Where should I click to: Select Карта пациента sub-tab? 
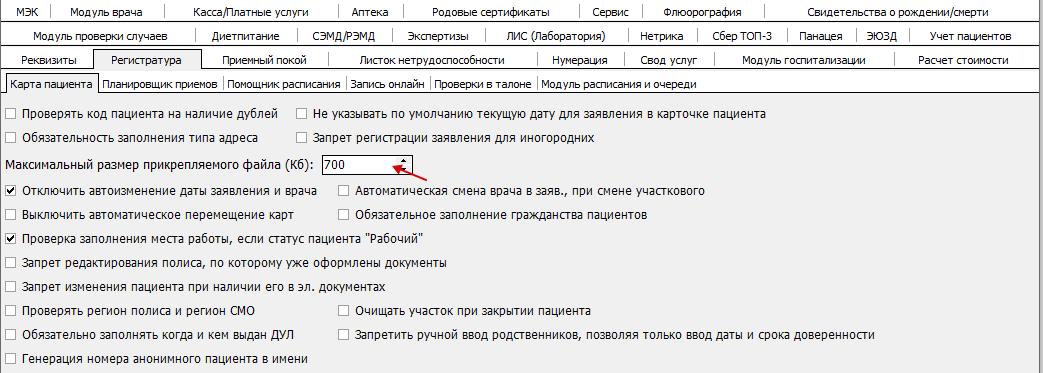52,84
